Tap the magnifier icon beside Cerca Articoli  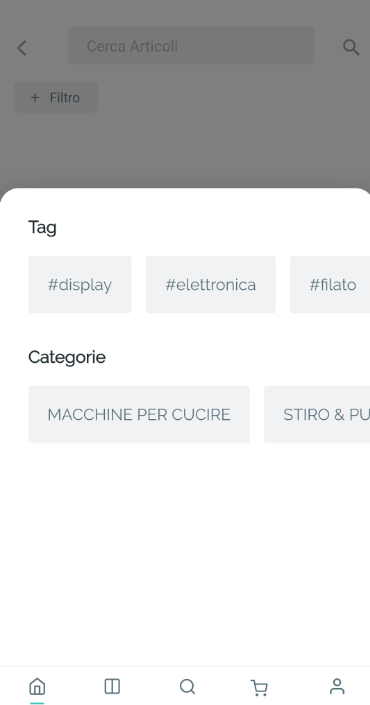(351, 47)
